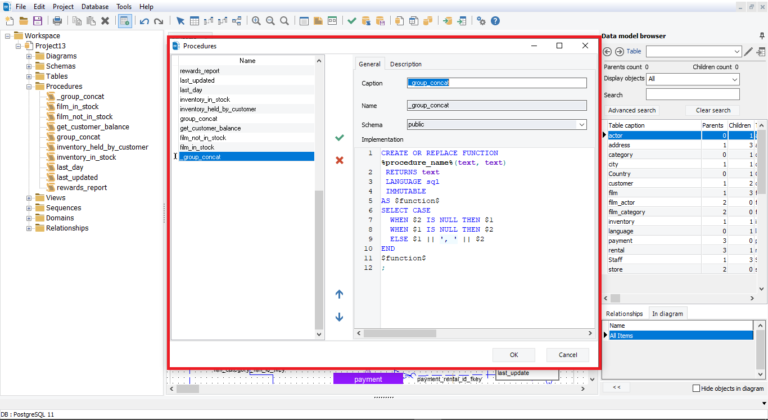The width and height of the screenshot is (768, 420).
Task: Move procedure up with blue up arrow
Action: point(339,294)
